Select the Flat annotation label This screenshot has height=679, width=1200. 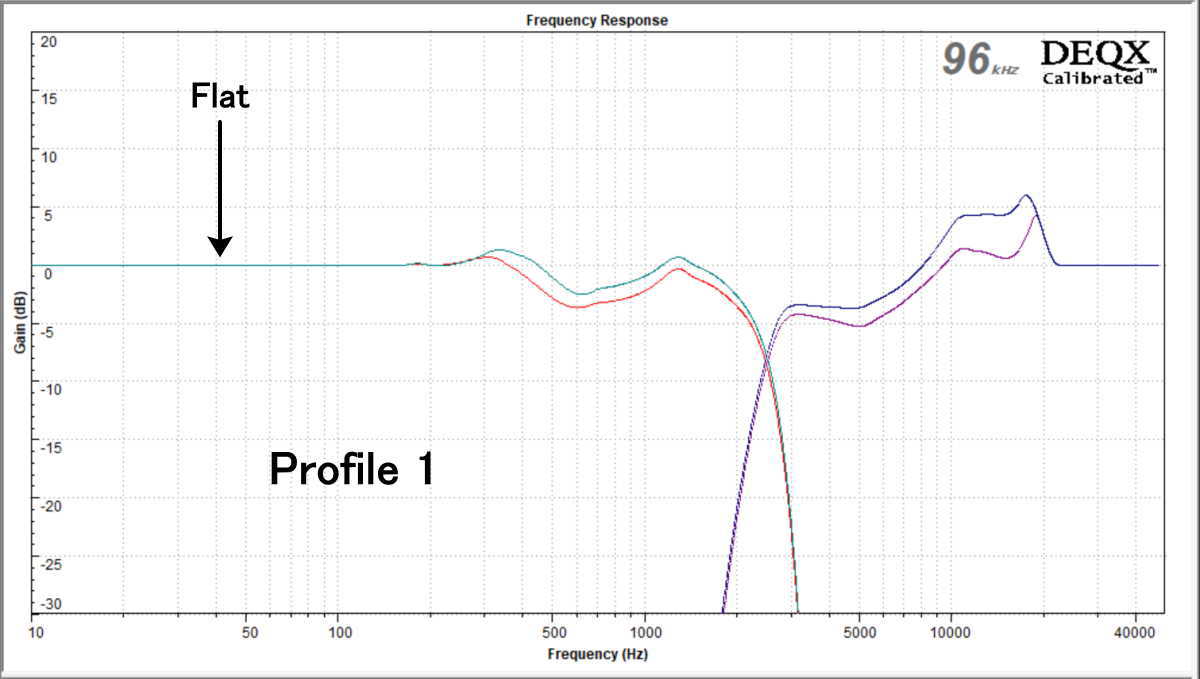tap(220, 97)
